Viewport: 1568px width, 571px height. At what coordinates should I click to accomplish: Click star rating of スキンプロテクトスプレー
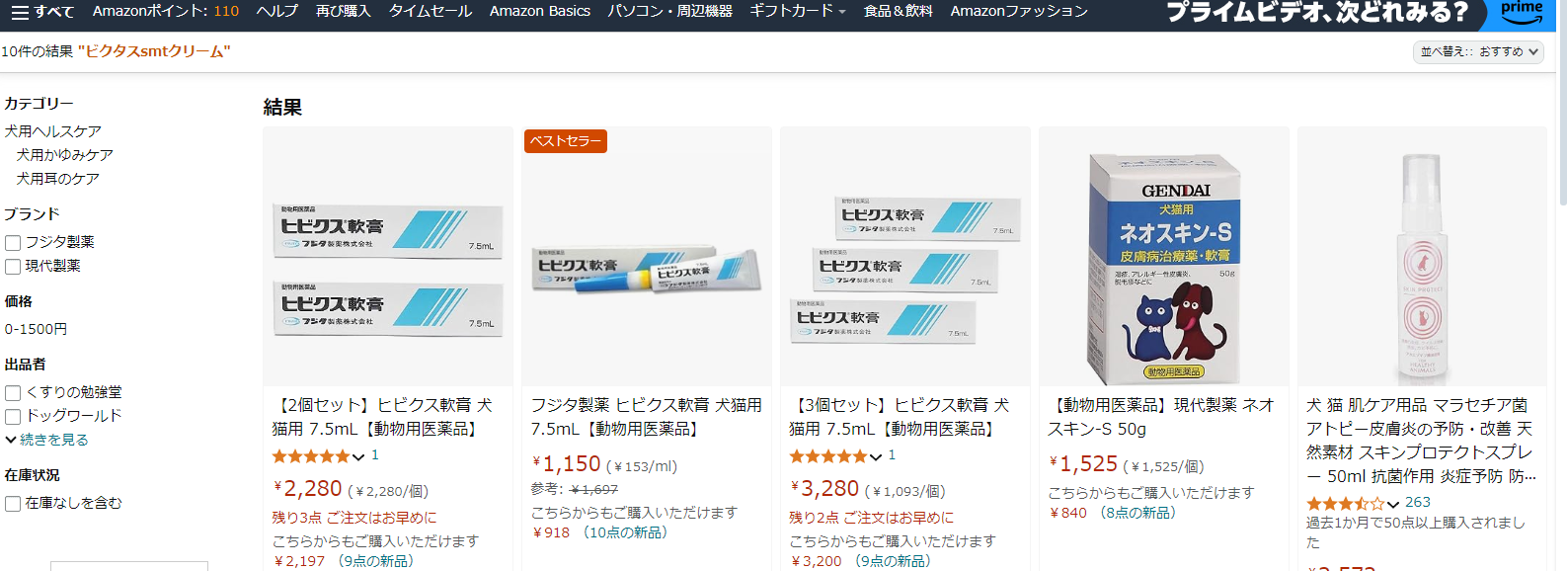(1345, 504)
